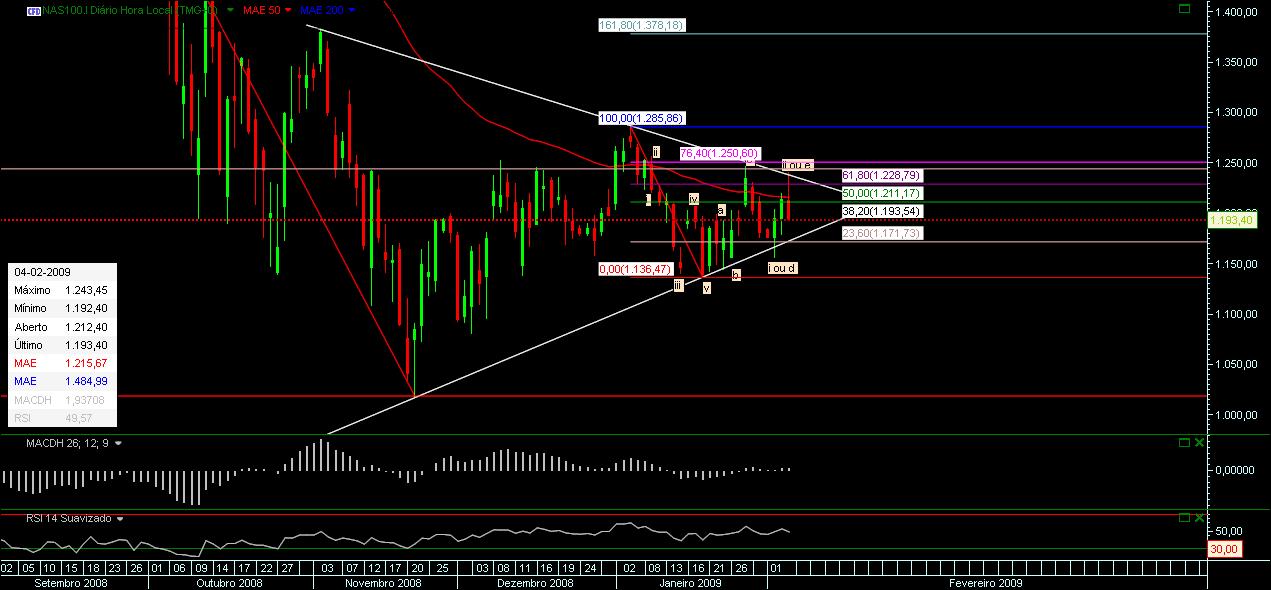This screenshot has height=590, width=1271.
Task: Click the Setembro 2008 month label
Action: [70, 582]
